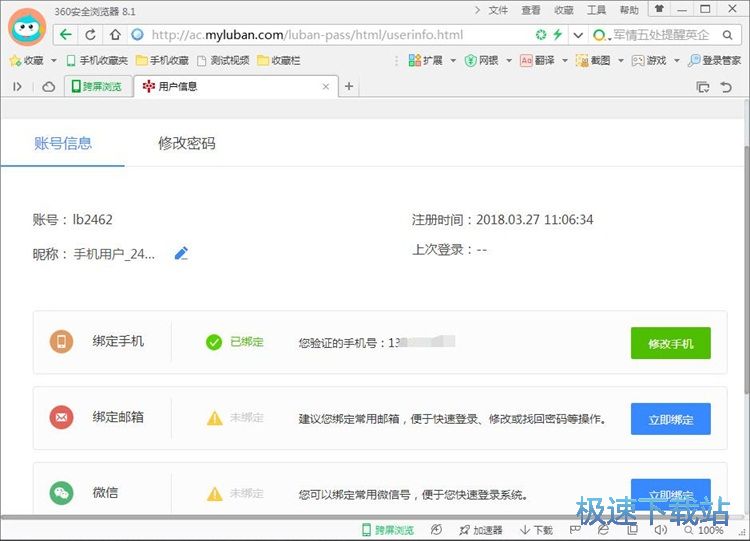Open the 网银 online banking toolbar item
Viewport: 750px width, 541px height.
482,60
